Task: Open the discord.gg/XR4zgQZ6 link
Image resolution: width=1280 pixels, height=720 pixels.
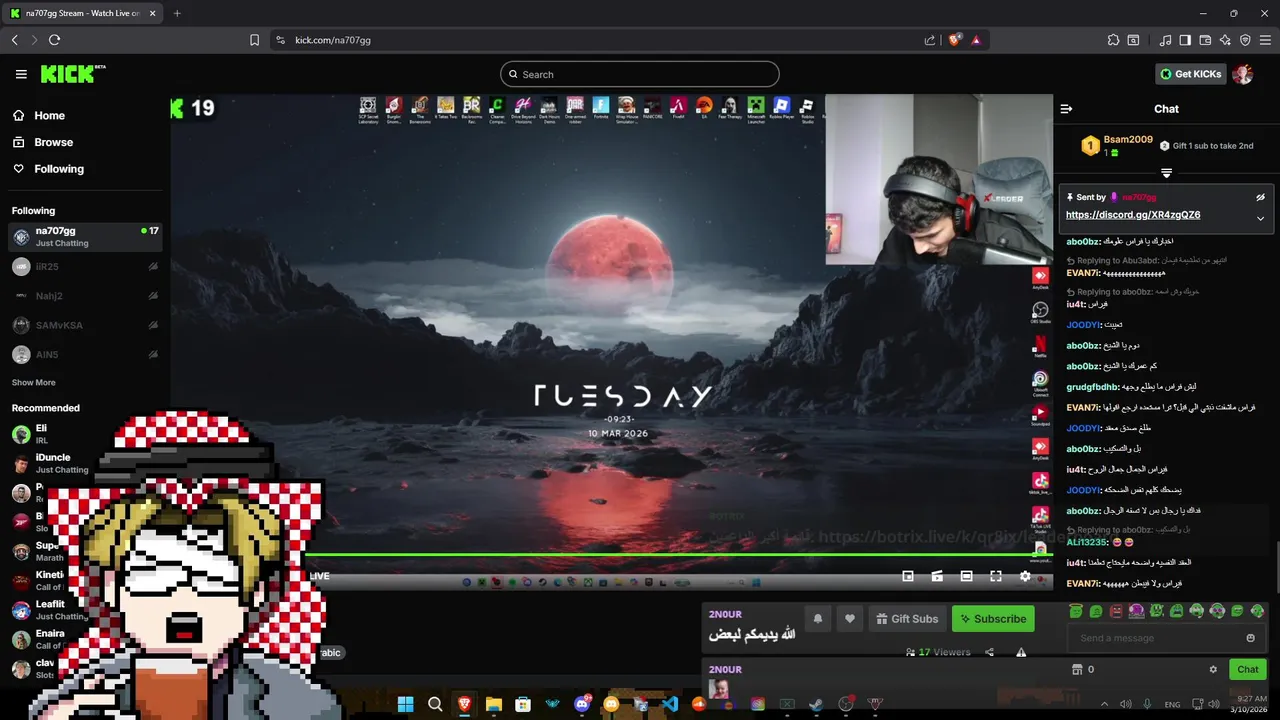Action: 1133,215
